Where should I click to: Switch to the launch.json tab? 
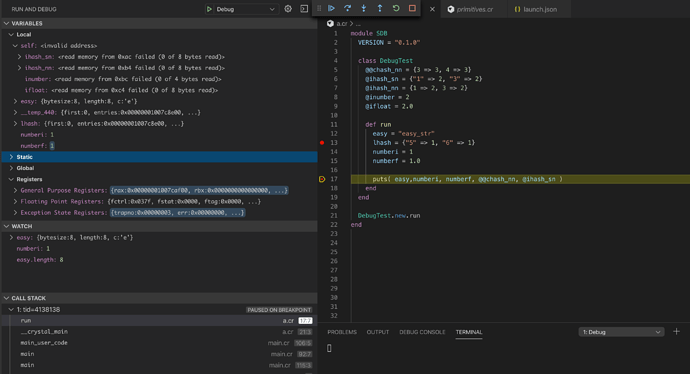(x=539, y=9)
